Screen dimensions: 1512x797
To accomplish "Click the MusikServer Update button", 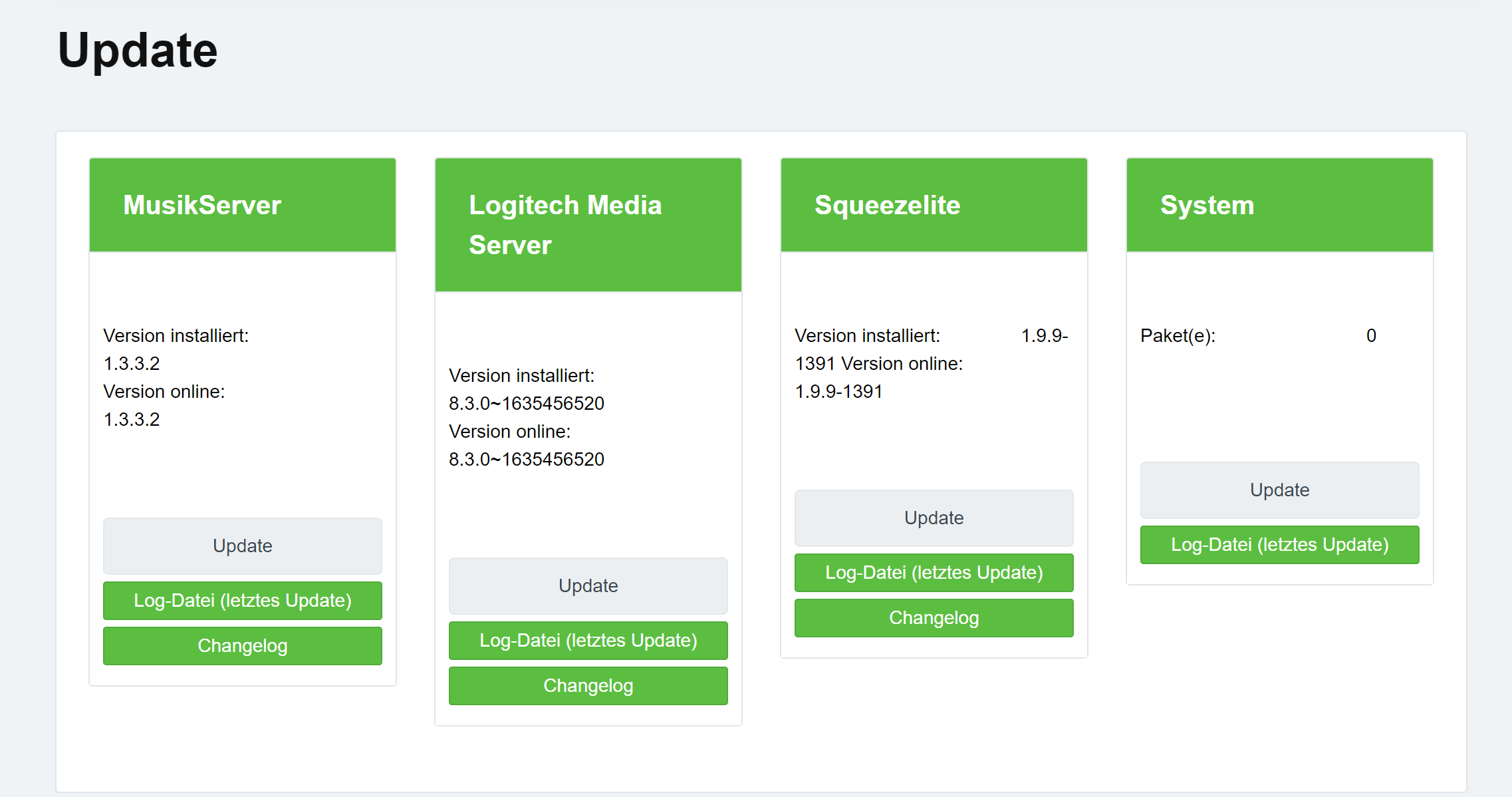I will tap(242, 546).
